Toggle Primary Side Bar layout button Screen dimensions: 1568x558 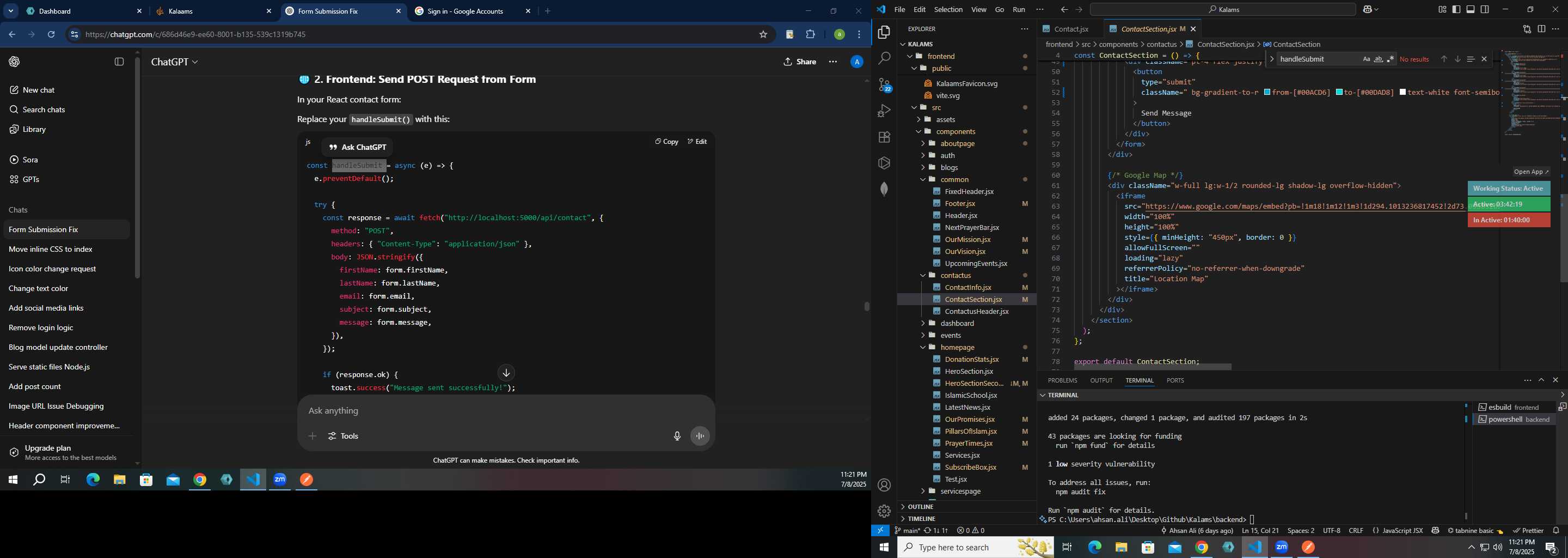1456,10
